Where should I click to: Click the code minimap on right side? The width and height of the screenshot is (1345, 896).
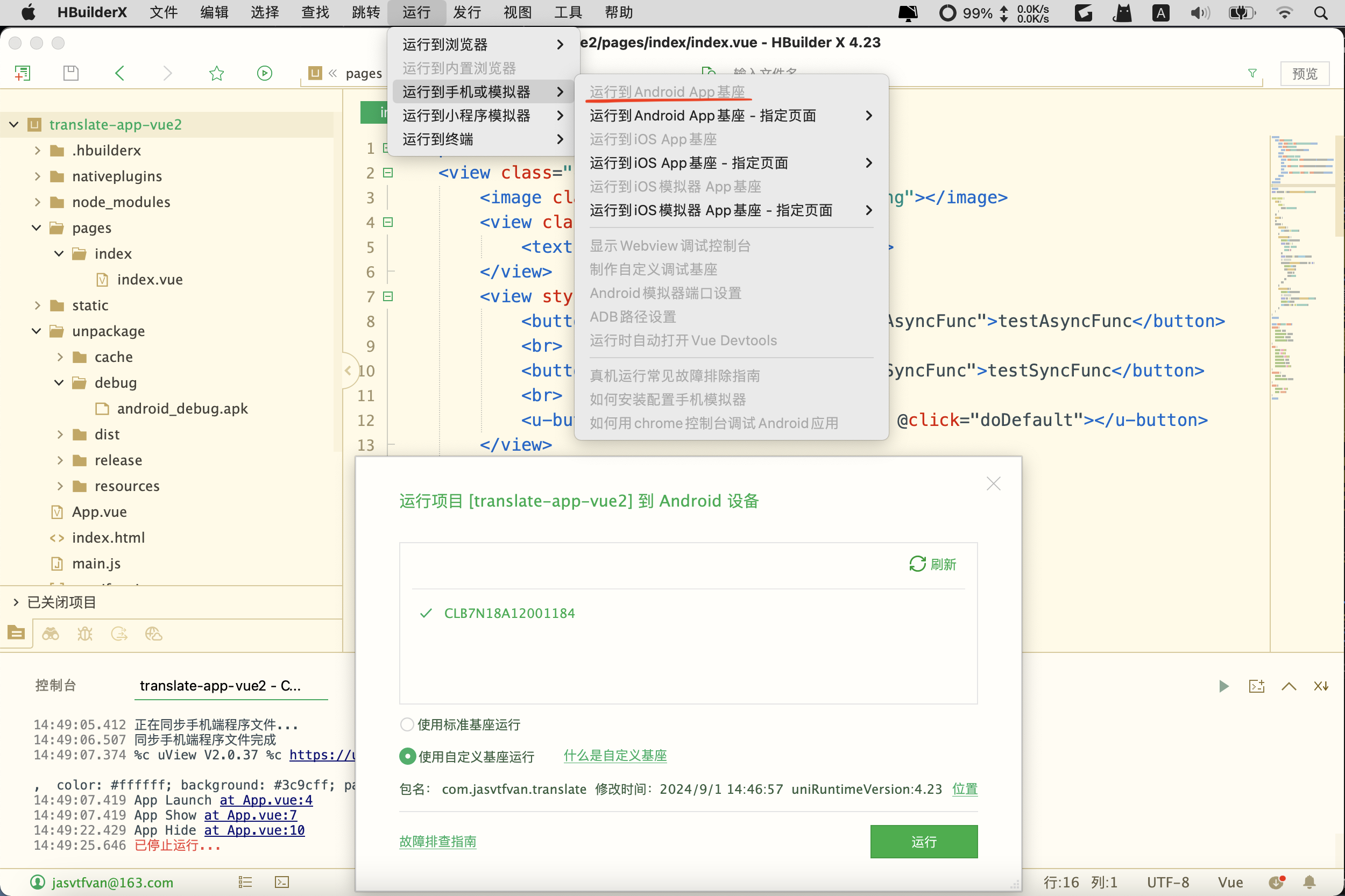coord(1302,267)
